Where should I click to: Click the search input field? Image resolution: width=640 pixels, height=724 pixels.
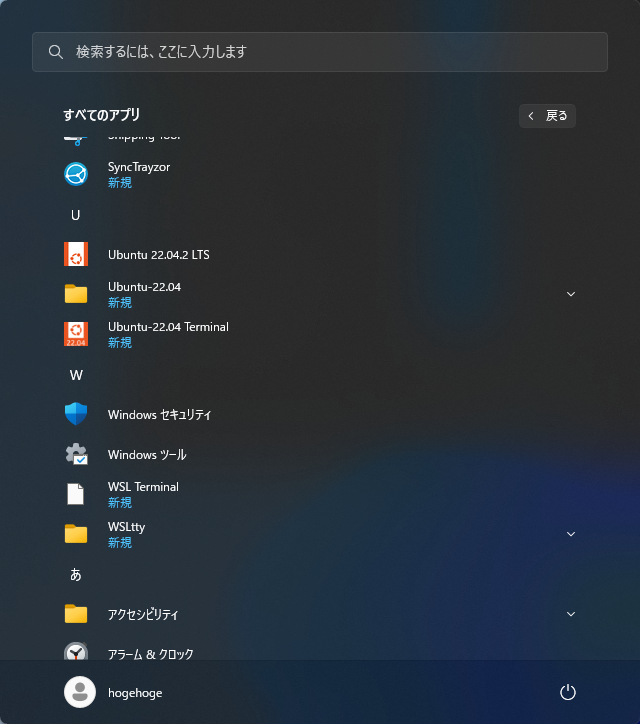320,52
